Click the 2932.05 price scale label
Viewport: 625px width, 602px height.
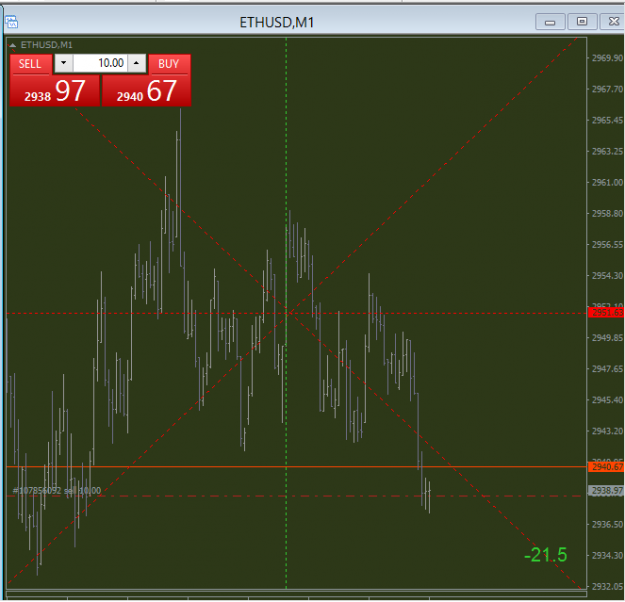coord(607,586)
